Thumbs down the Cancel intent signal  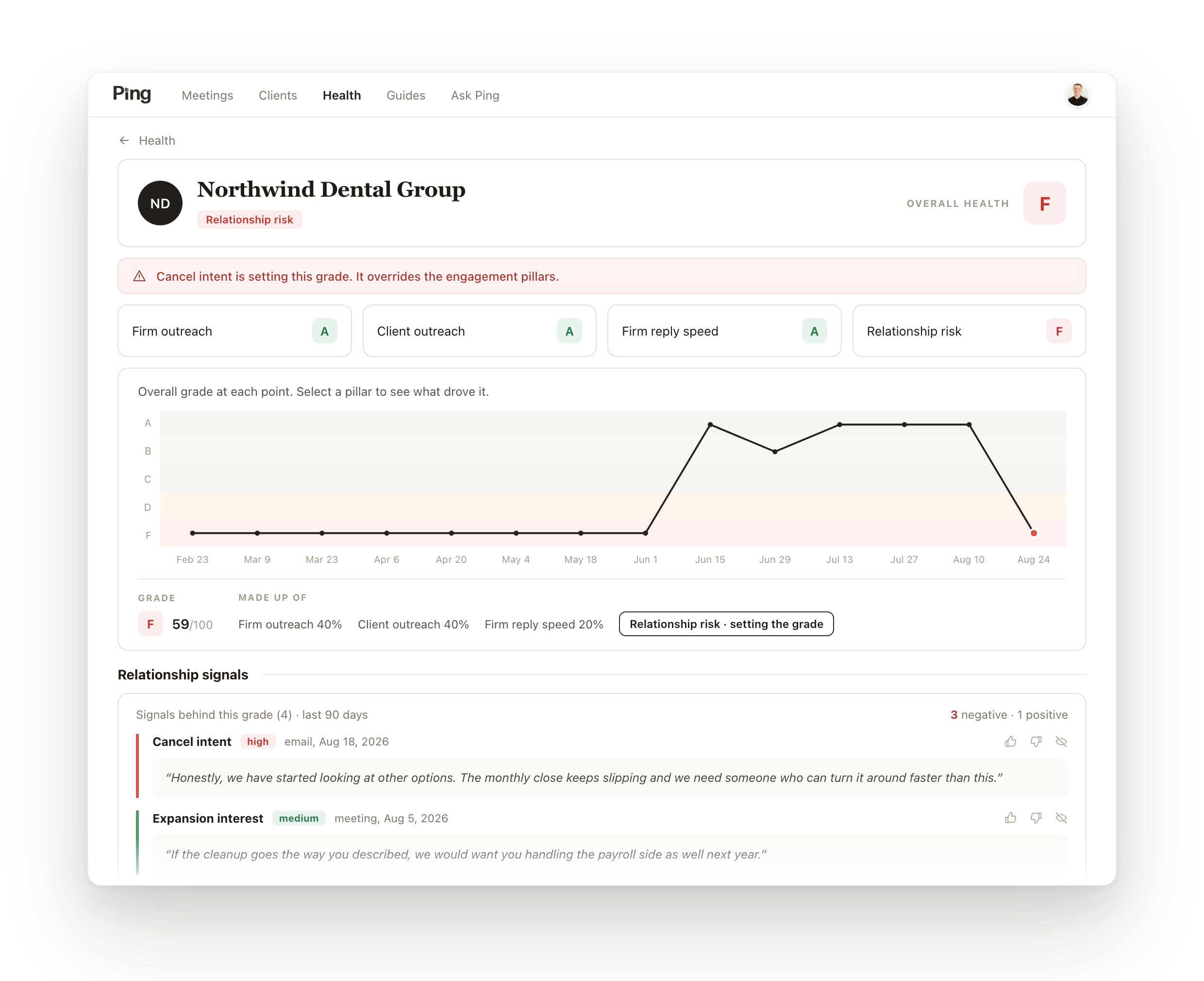click(1036, 742)
